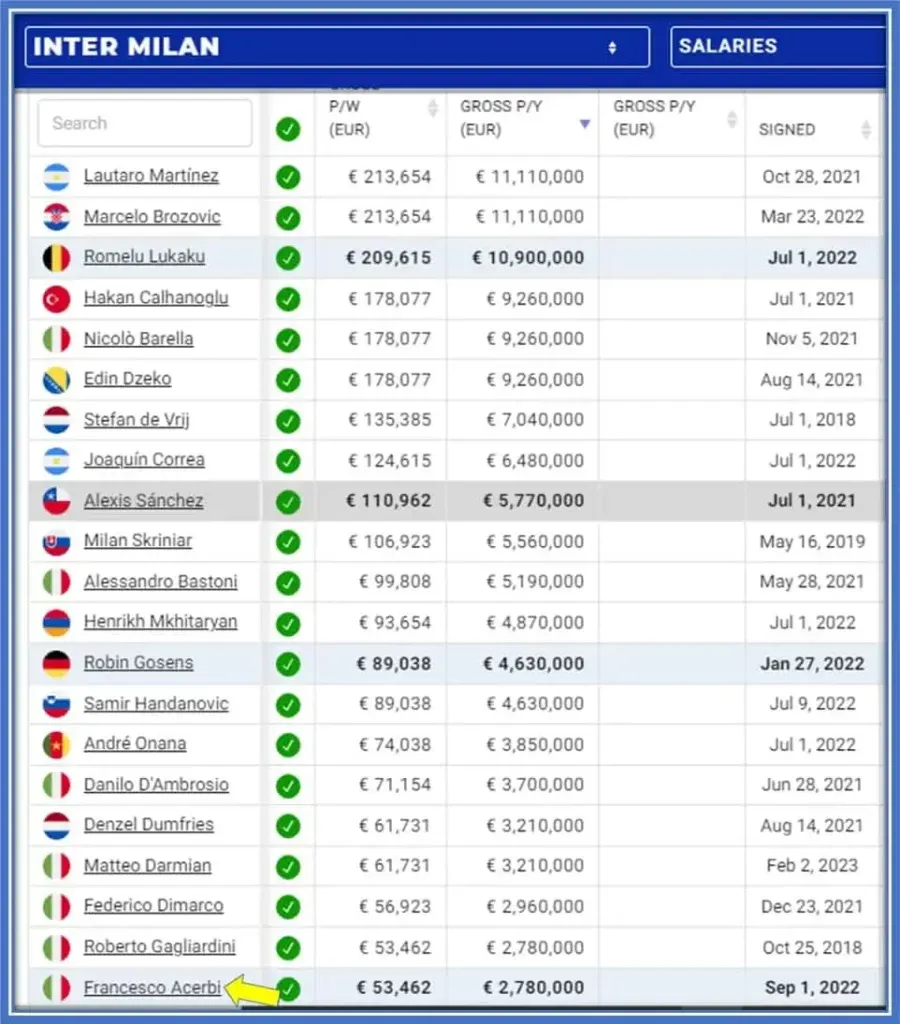Click green check icon in Lautaro Martínez row

click(288, 177)
